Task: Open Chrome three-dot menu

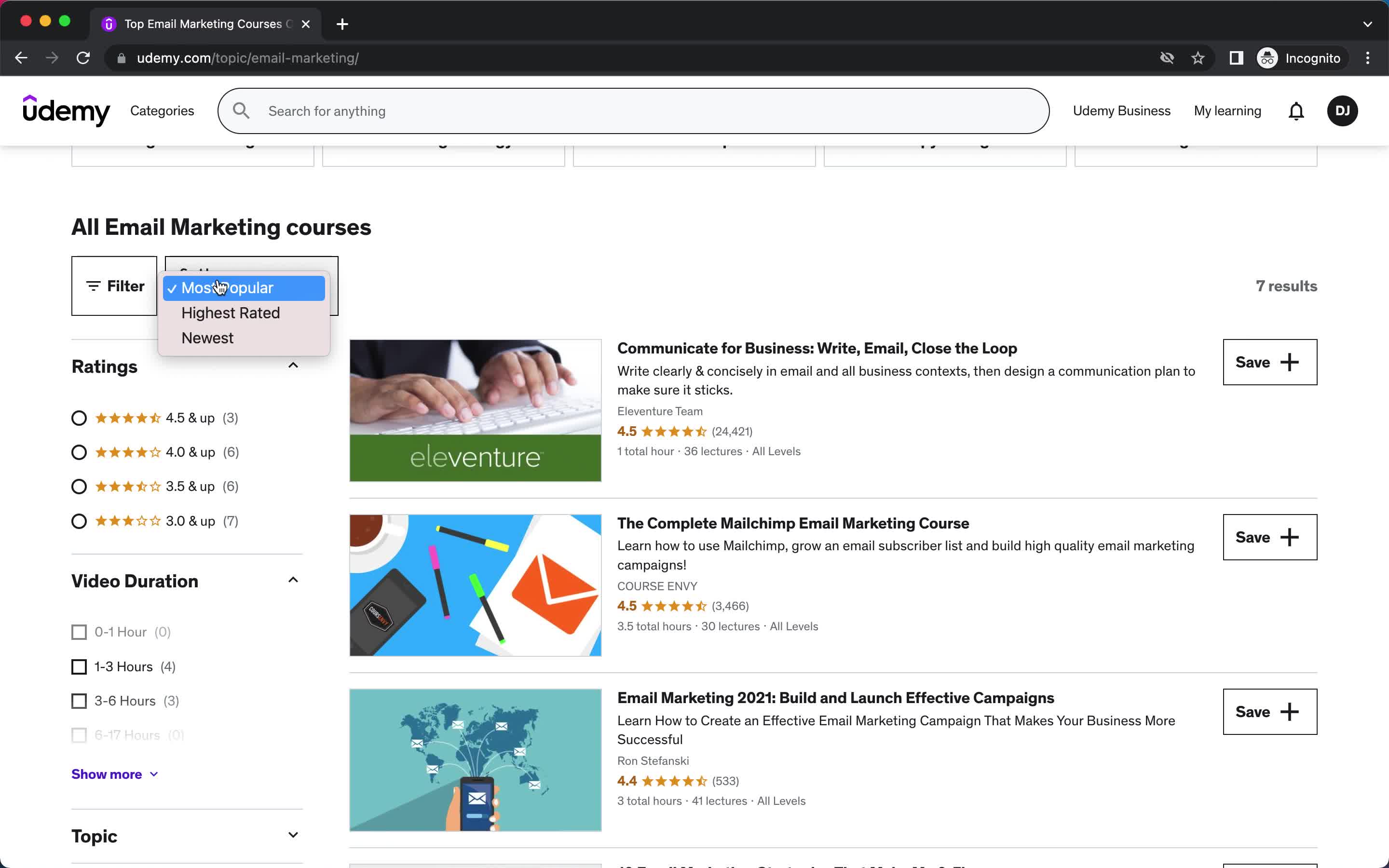Action: click(x=1368, y=58)
